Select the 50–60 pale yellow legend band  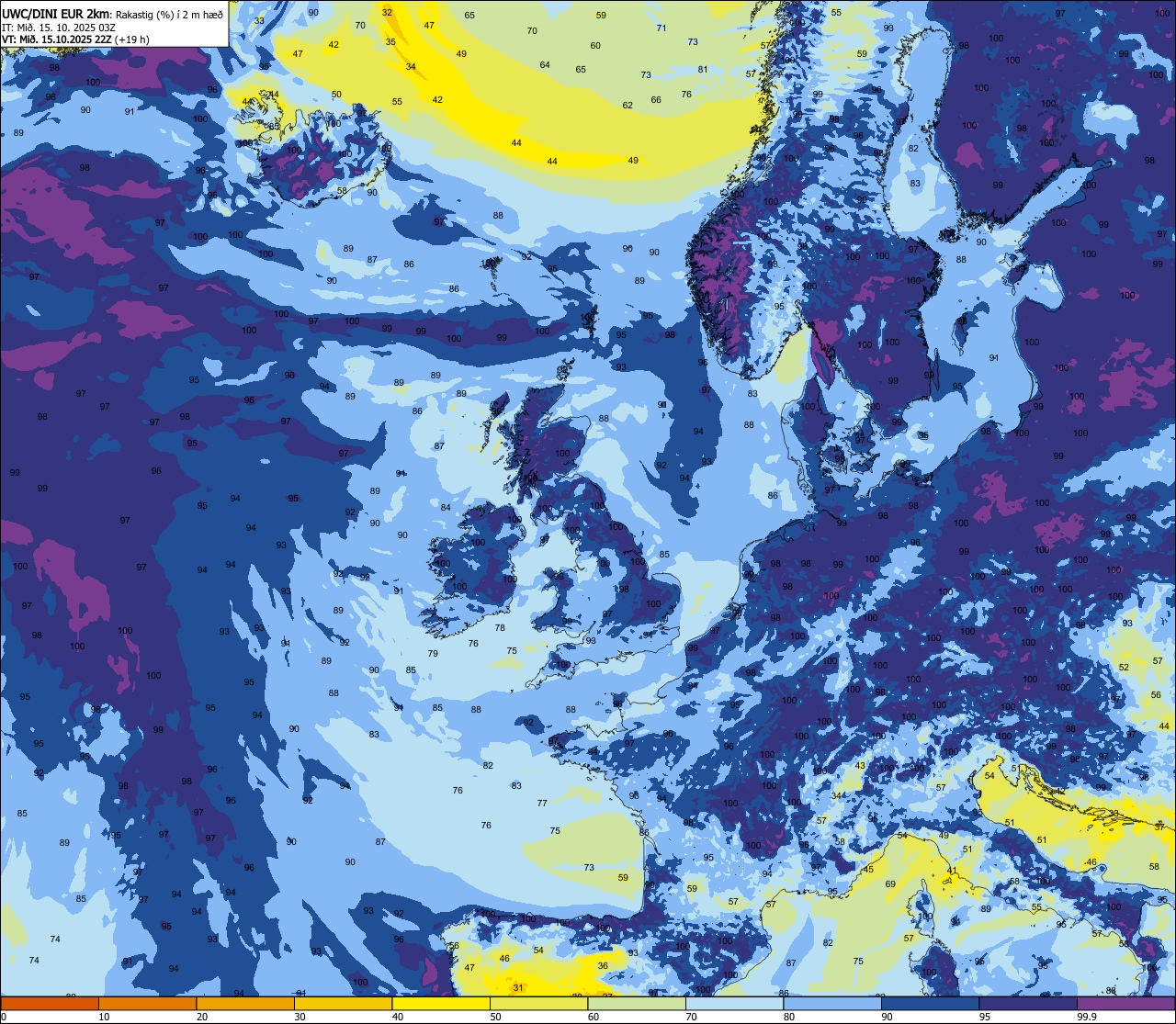pos(538,1003)
